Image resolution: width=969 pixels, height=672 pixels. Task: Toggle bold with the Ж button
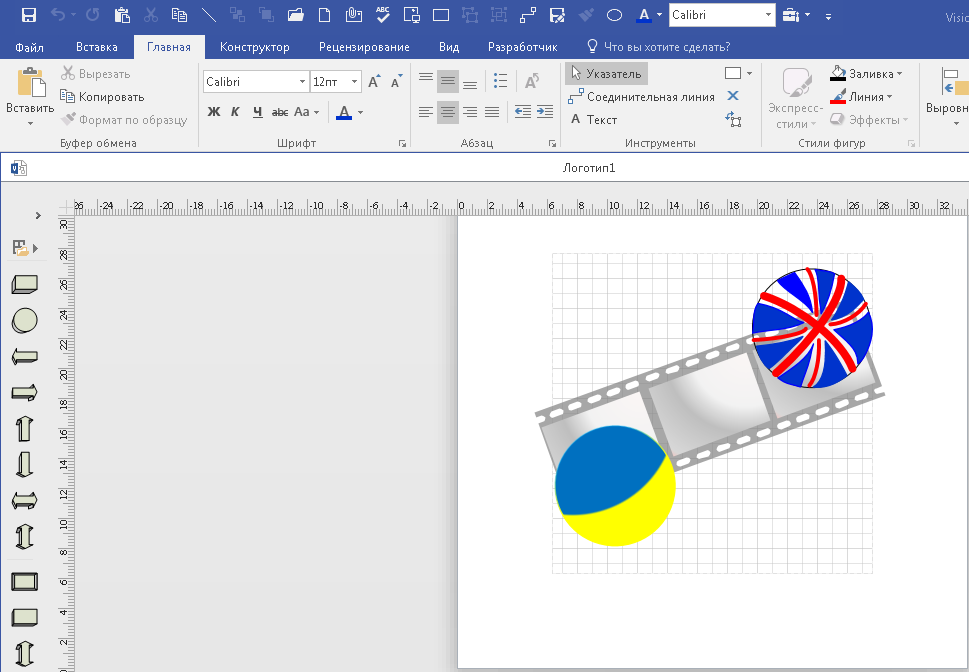214,112
